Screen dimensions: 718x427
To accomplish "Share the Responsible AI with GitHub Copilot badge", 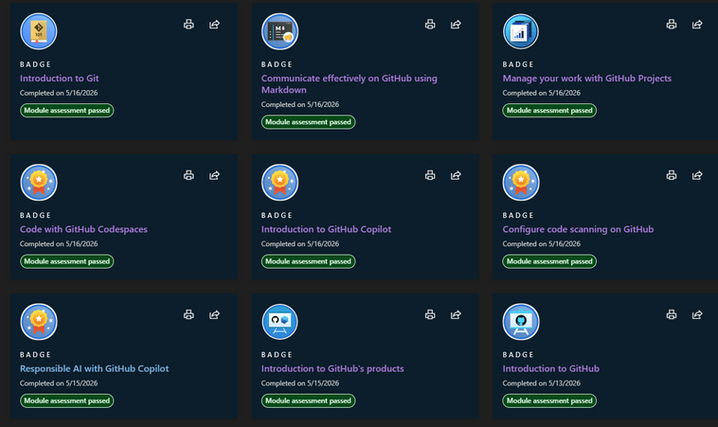I will click(x=214, y=314).
